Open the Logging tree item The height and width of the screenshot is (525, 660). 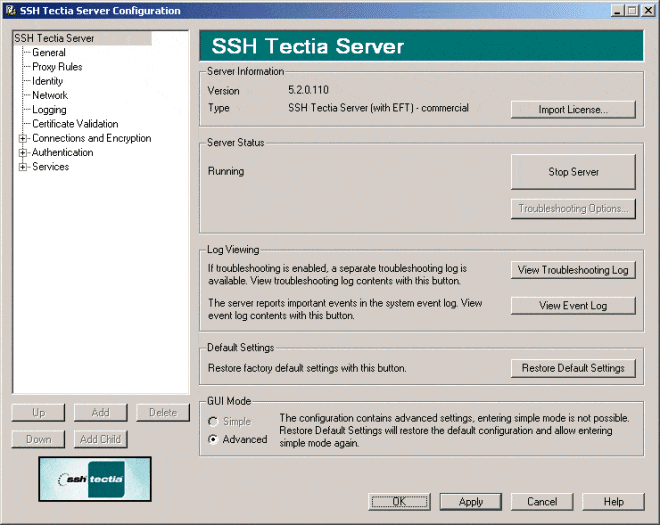[49, 110]
